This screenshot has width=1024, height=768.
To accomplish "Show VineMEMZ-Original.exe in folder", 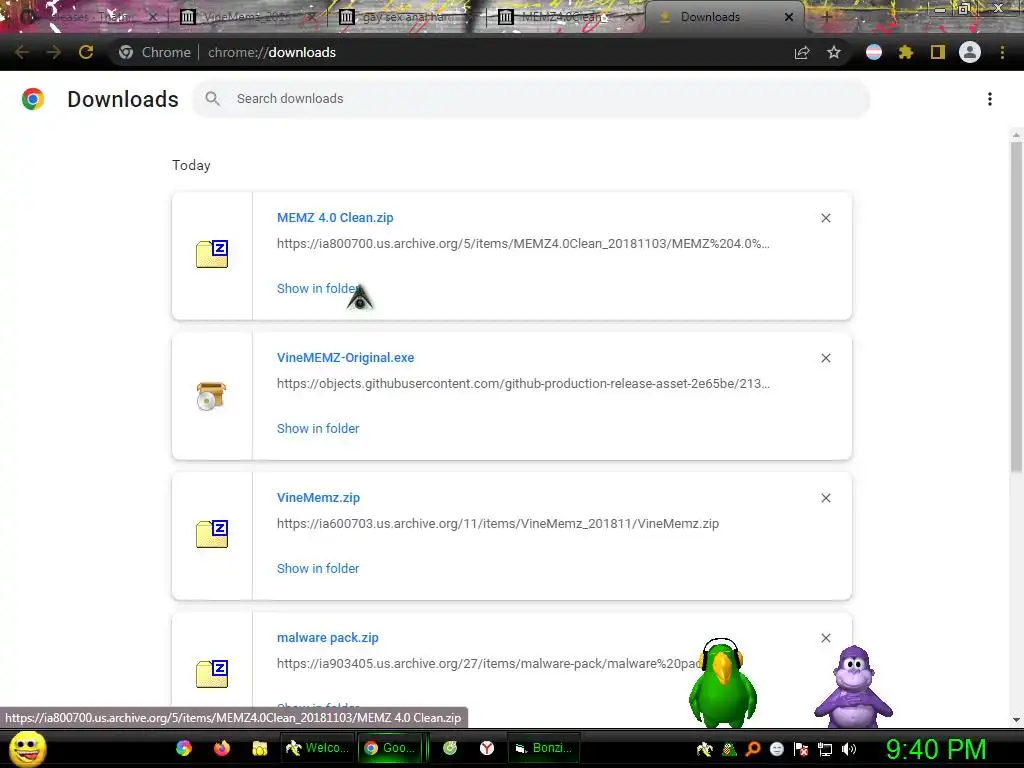I will click(318, 428).
